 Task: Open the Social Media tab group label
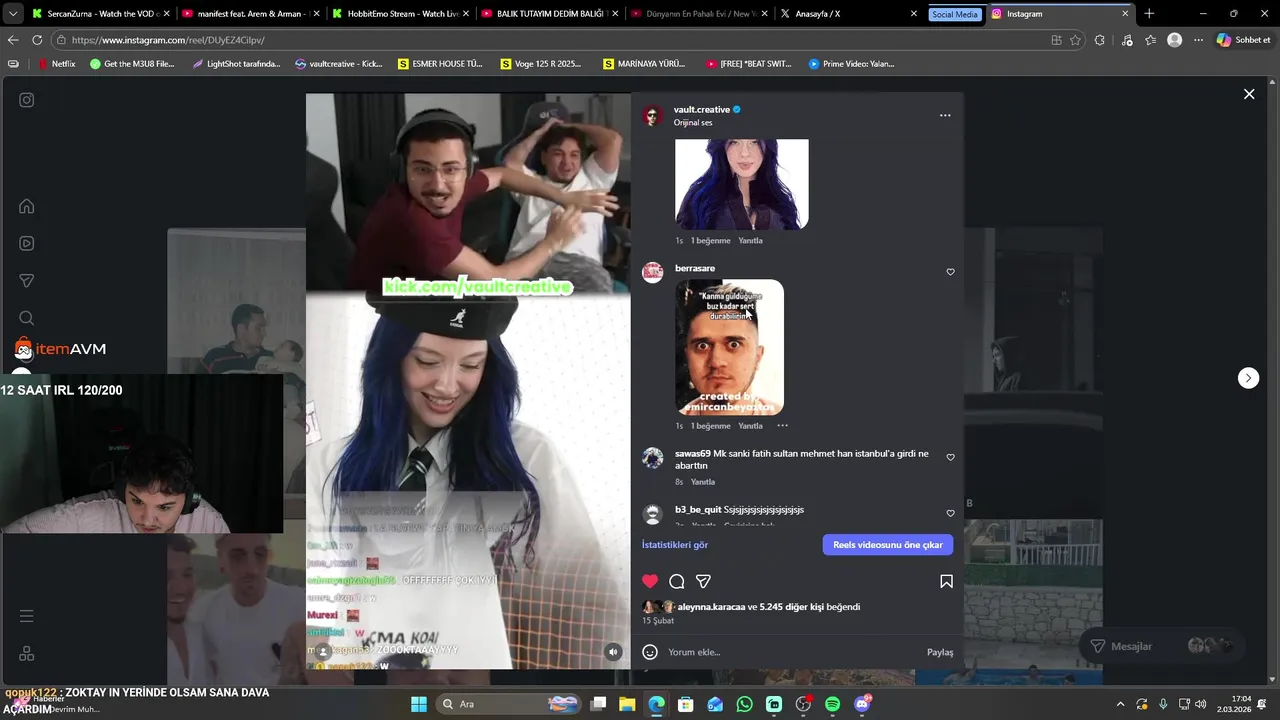(954, 14)
